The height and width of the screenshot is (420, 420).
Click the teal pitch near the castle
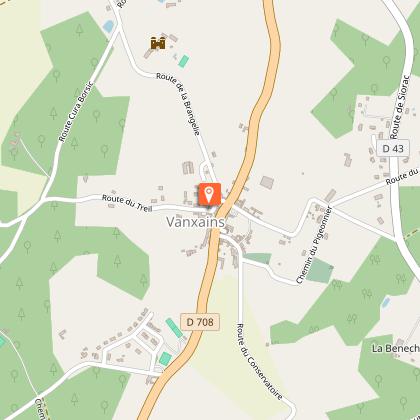pyautogui.click(x=183, y=61)
